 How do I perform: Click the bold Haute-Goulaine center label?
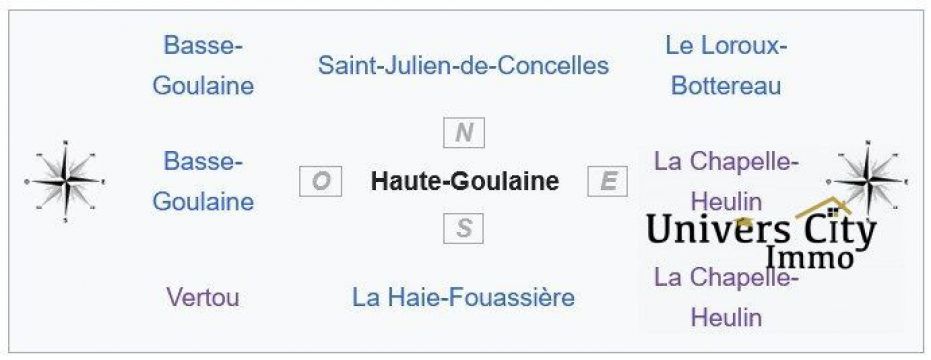464,181
